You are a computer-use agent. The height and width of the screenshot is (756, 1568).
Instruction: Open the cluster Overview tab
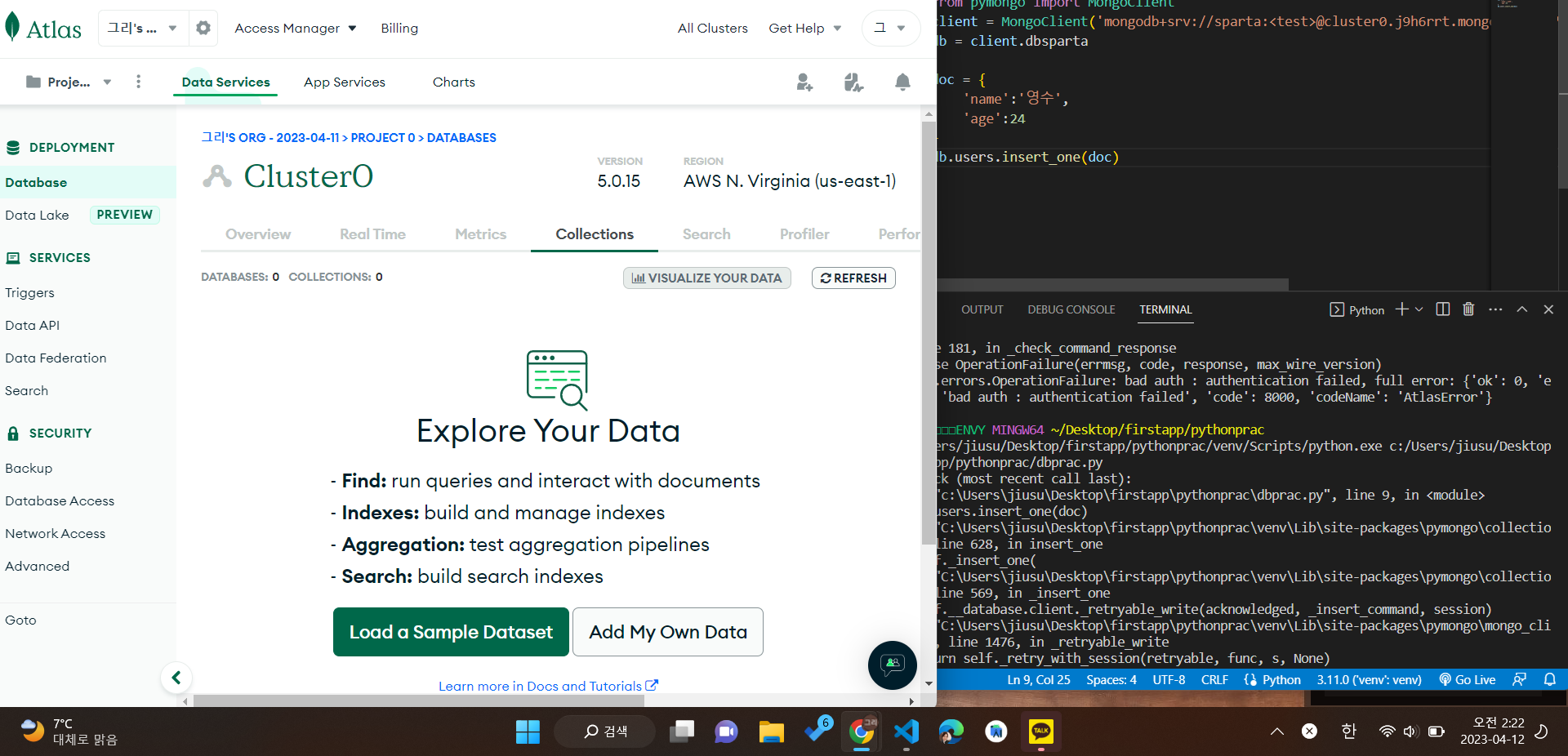tap(258, 234)
